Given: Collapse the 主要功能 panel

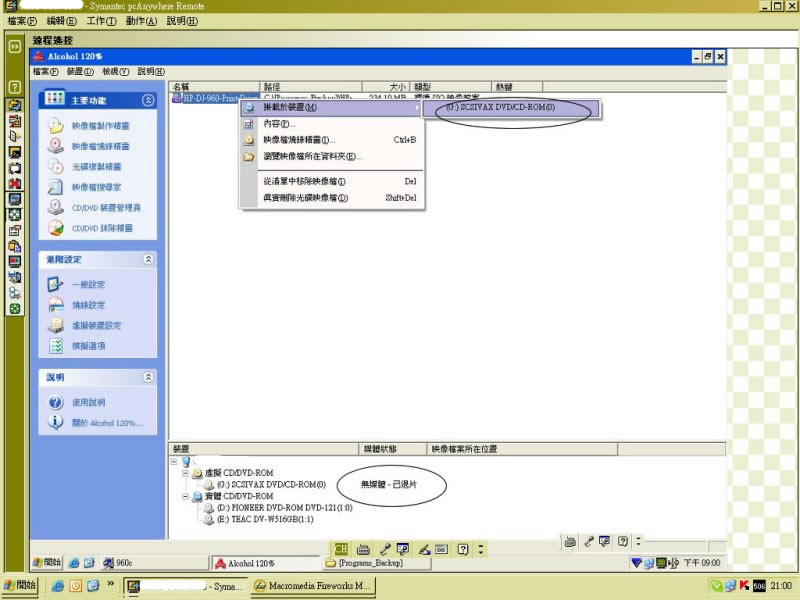Looking at the screenshot, I should click(x=148, y=100).
